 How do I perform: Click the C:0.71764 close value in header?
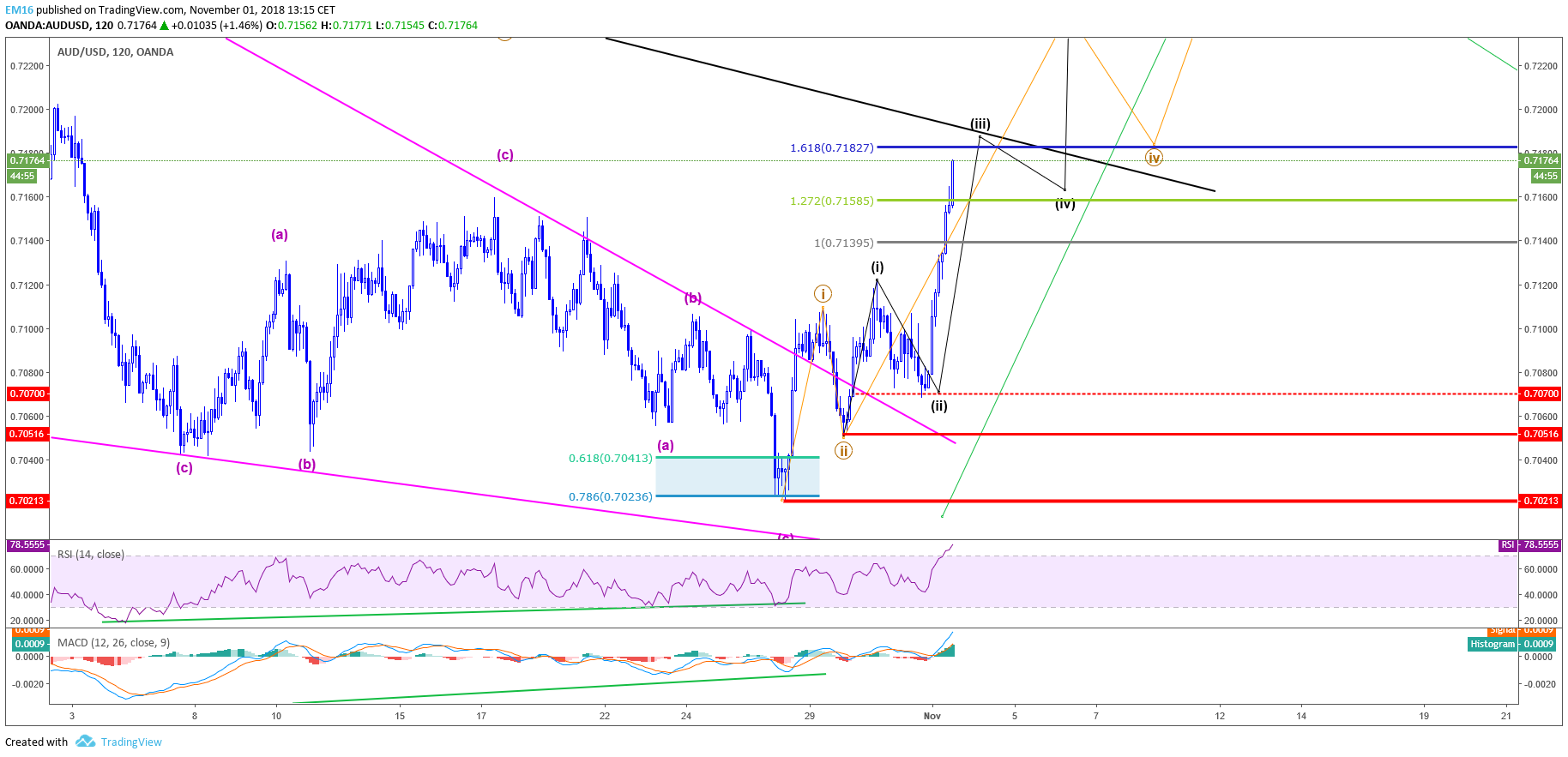coord(453,26)
